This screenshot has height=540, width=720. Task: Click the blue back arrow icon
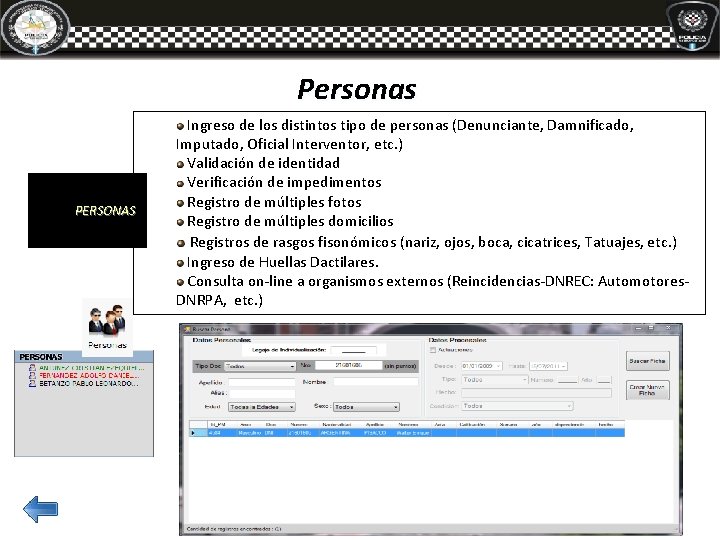pyautogui.click(x=40, y=509)
